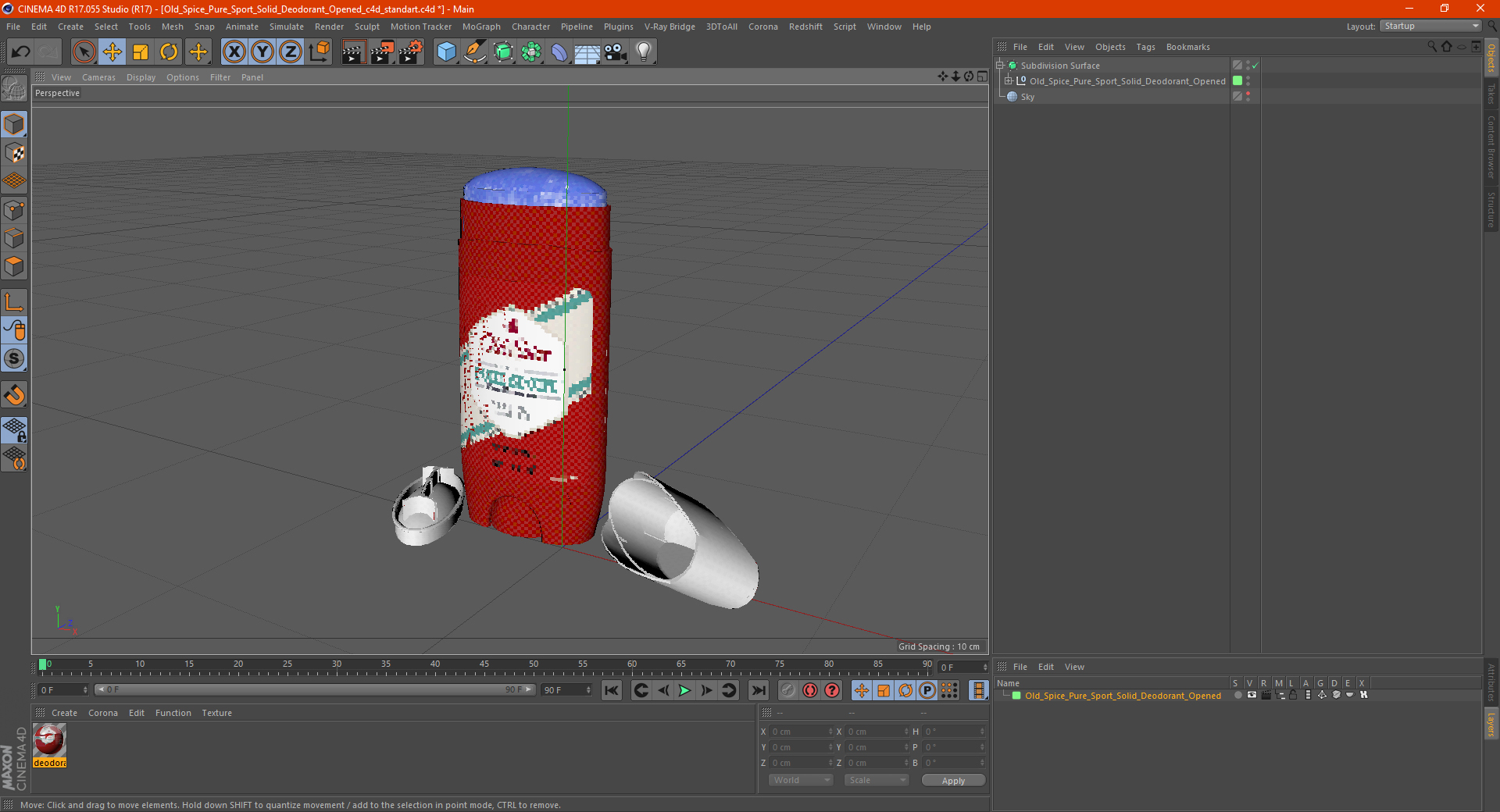Activate the Move tool

pos(112,52)
